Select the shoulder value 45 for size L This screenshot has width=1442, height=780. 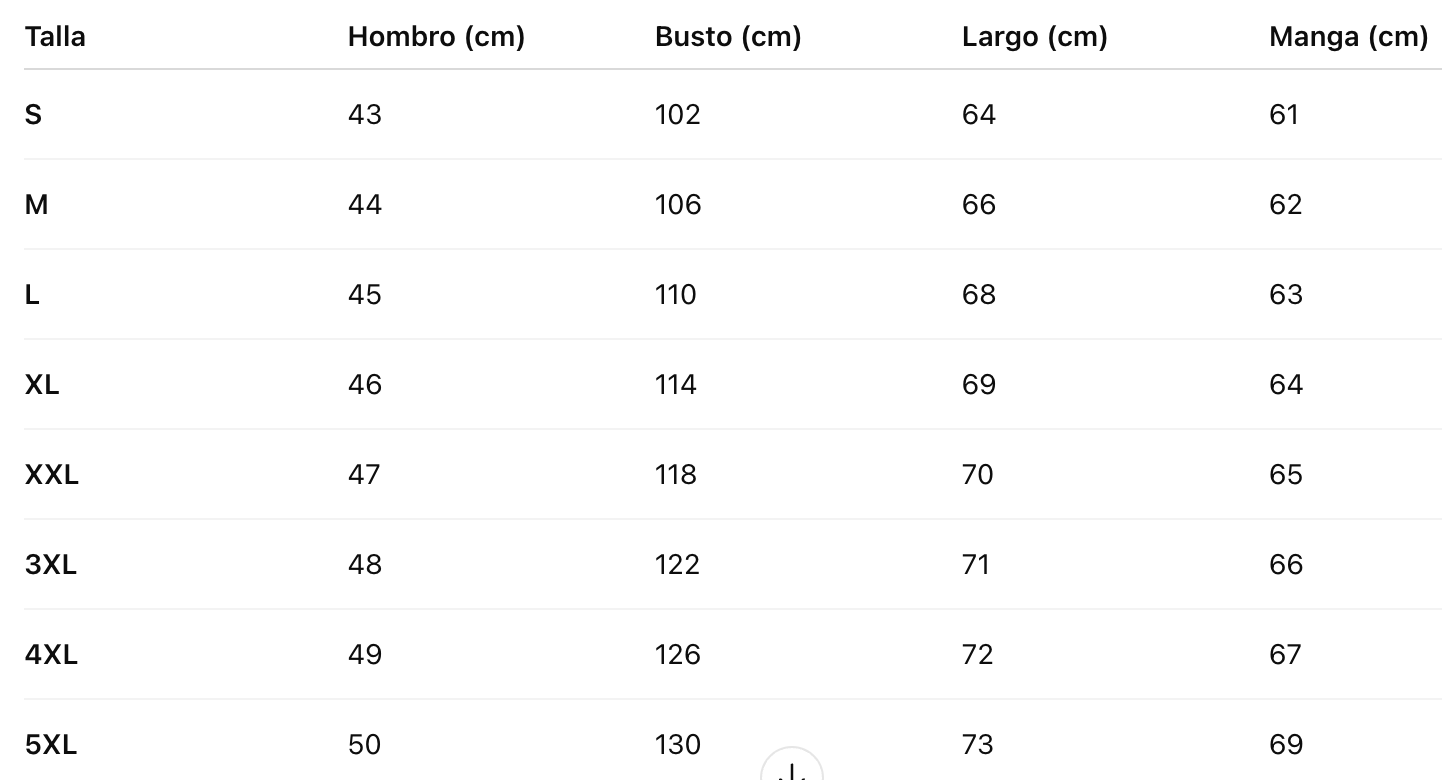click(x=365, y=295)
